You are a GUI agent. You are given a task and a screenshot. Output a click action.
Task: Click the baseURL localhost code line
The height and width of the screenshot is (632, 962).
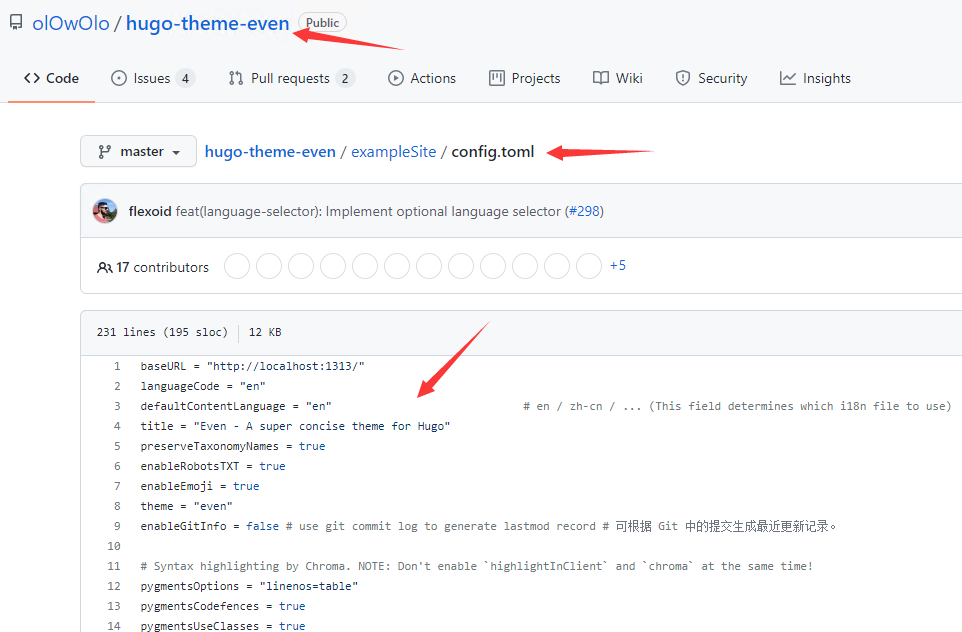[x=253, y=366]
